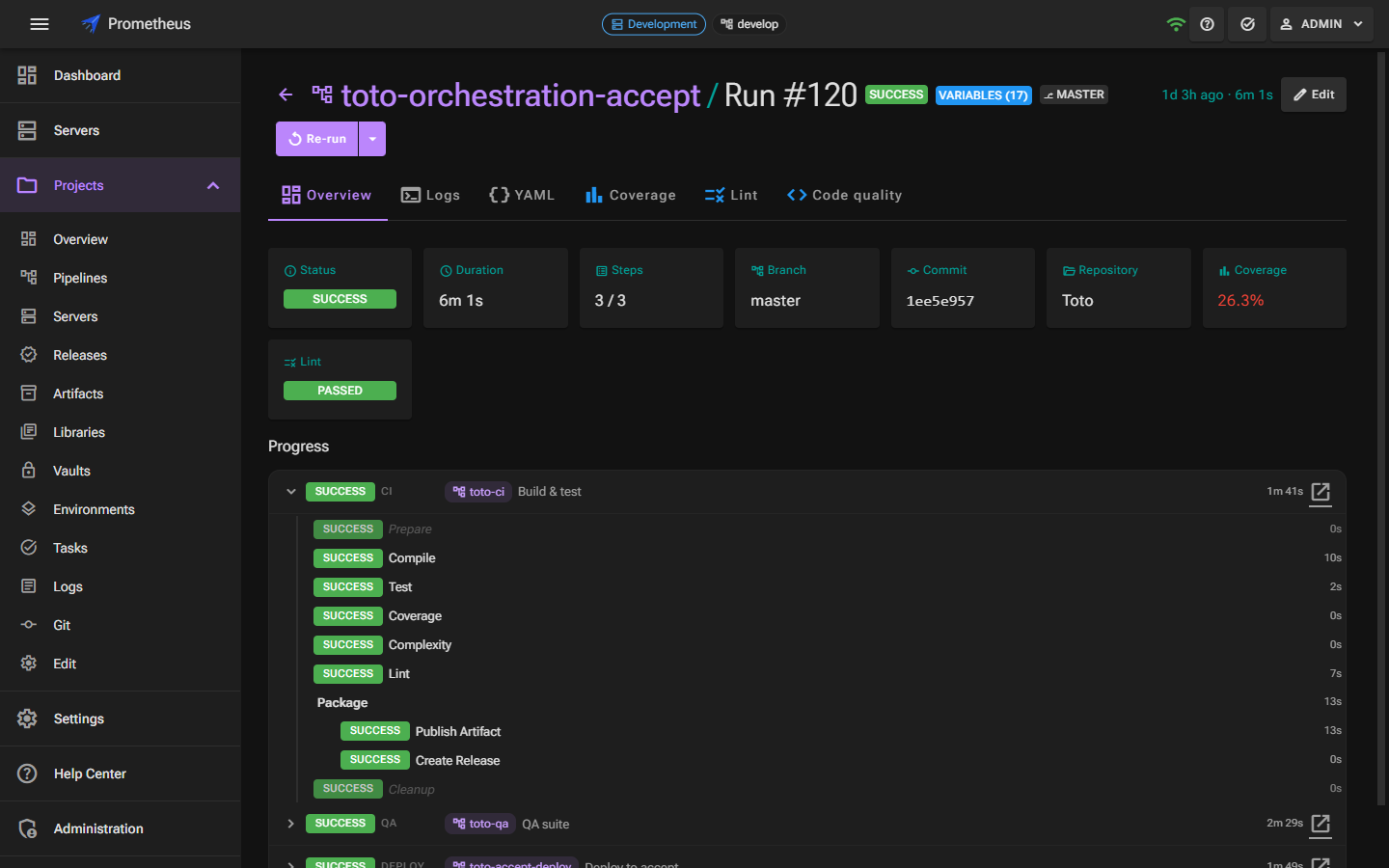Go back using the left arrow
The width and height of the screenshot is (1389, 868).
(x=286, y=95)
